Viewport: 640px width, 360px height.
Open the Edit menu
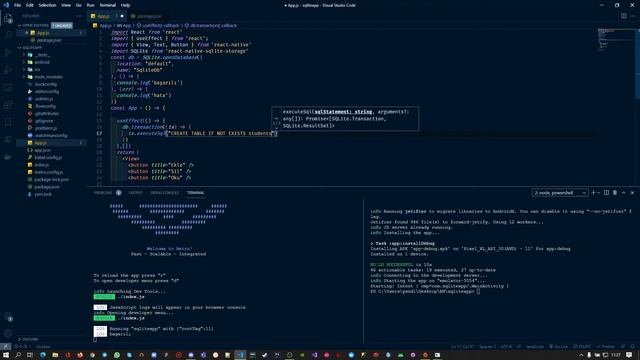[29, 5]
